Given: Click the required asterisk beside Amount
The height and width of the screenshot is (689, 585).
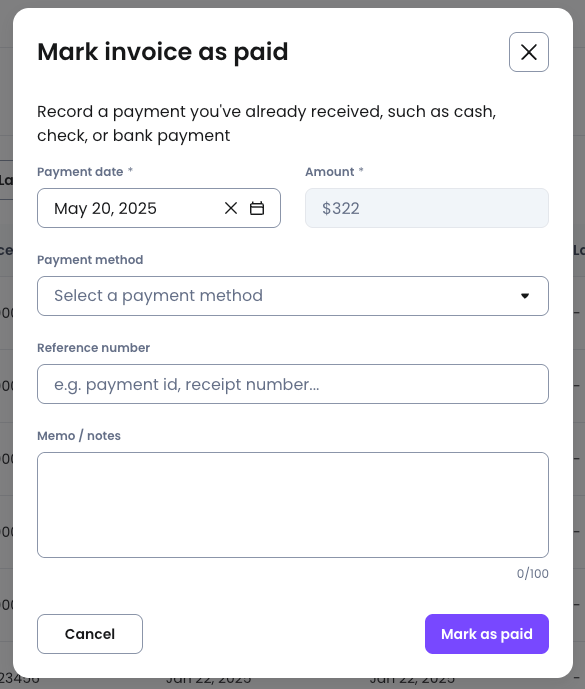Looking at the screenshot, I should pos(361,170).
